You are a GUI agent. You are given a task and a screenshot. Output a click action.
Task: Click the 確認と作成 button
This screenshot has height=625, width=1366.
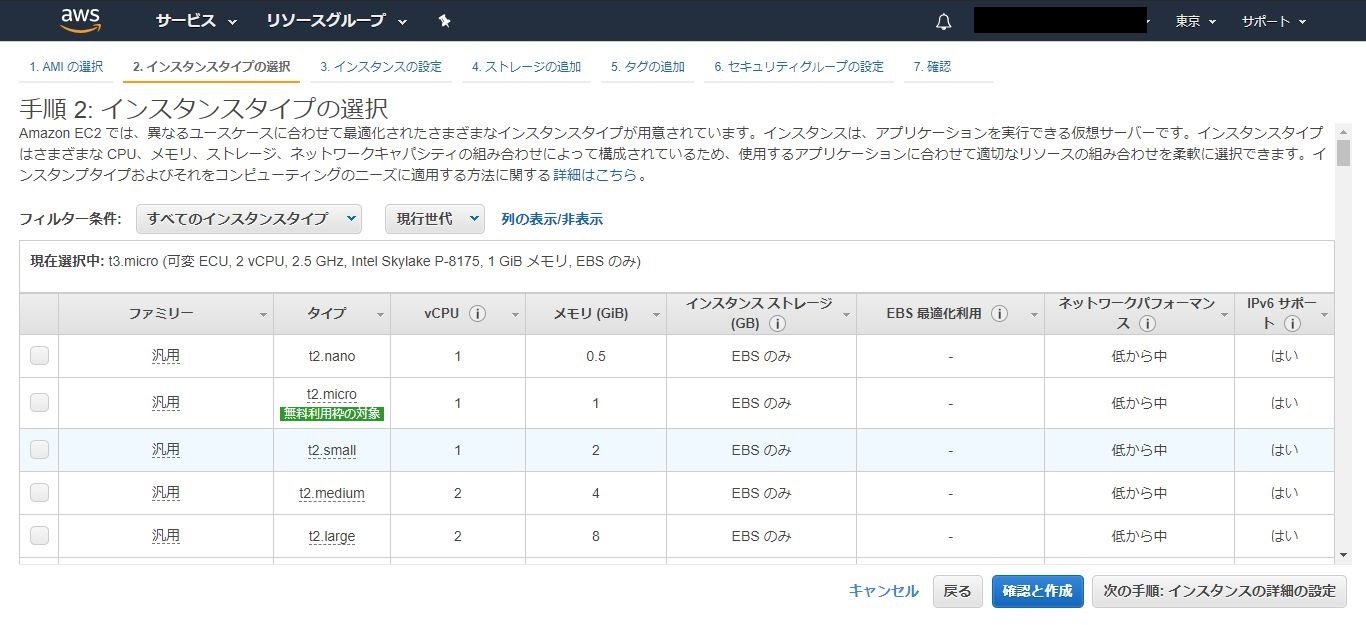1037,591
